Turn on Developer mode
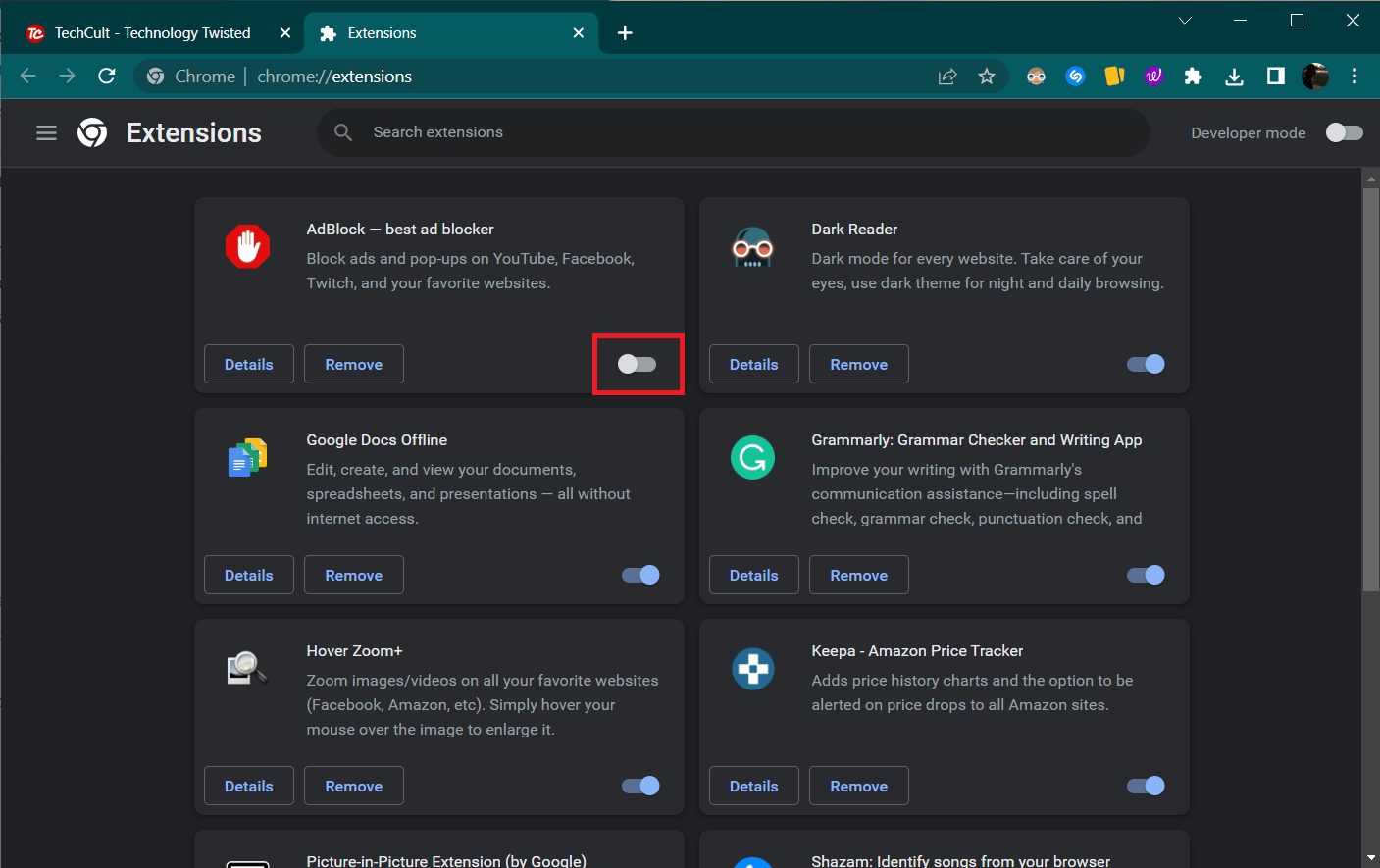This screenshot has width=1380, height=868. point(1344,132)
